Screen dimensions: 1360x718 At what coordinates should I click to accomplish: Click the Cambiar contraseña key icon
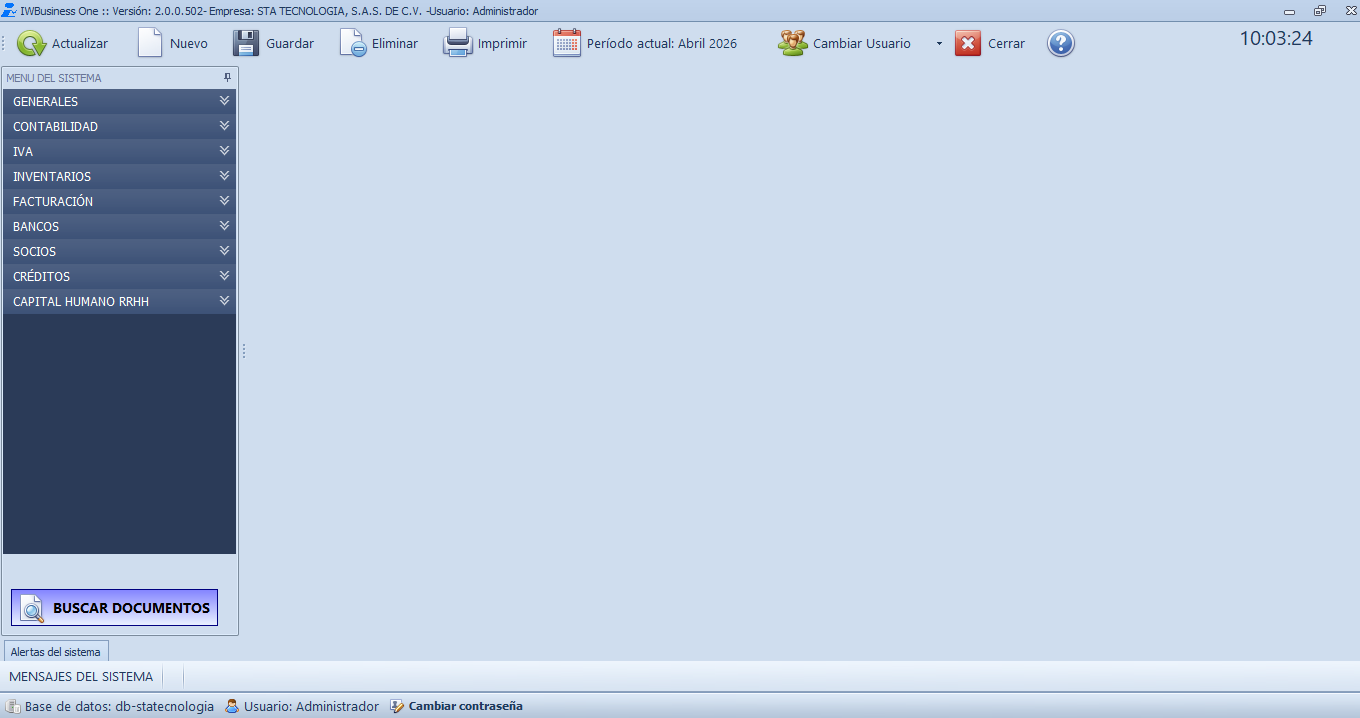tap(394, 705)
